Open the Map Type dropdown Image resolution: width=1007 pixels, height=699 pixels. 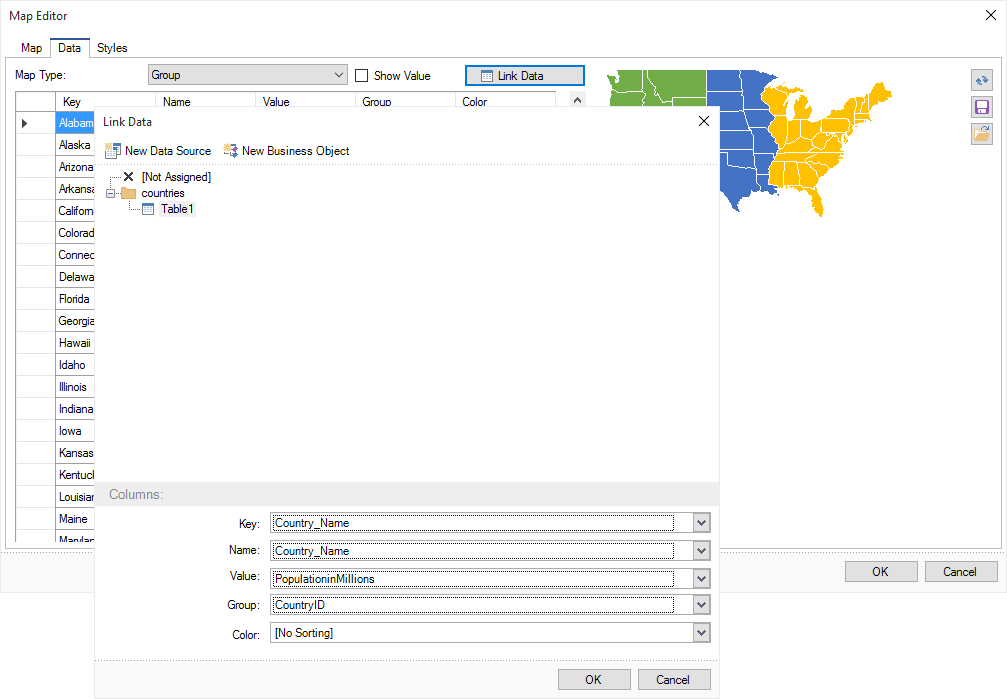[x=338, y=75]
